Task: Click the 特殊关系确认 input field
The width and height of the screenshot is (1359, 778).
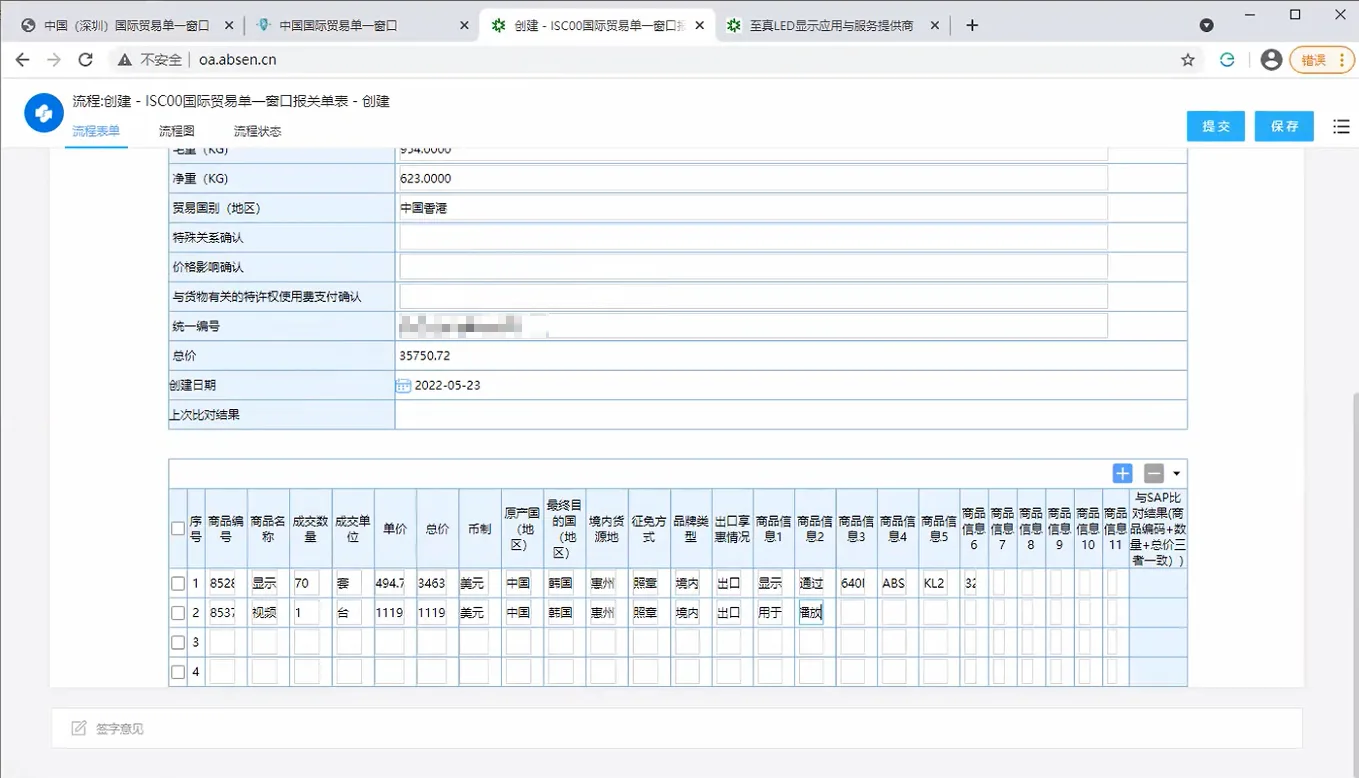Action: click(x=753, y=238)
